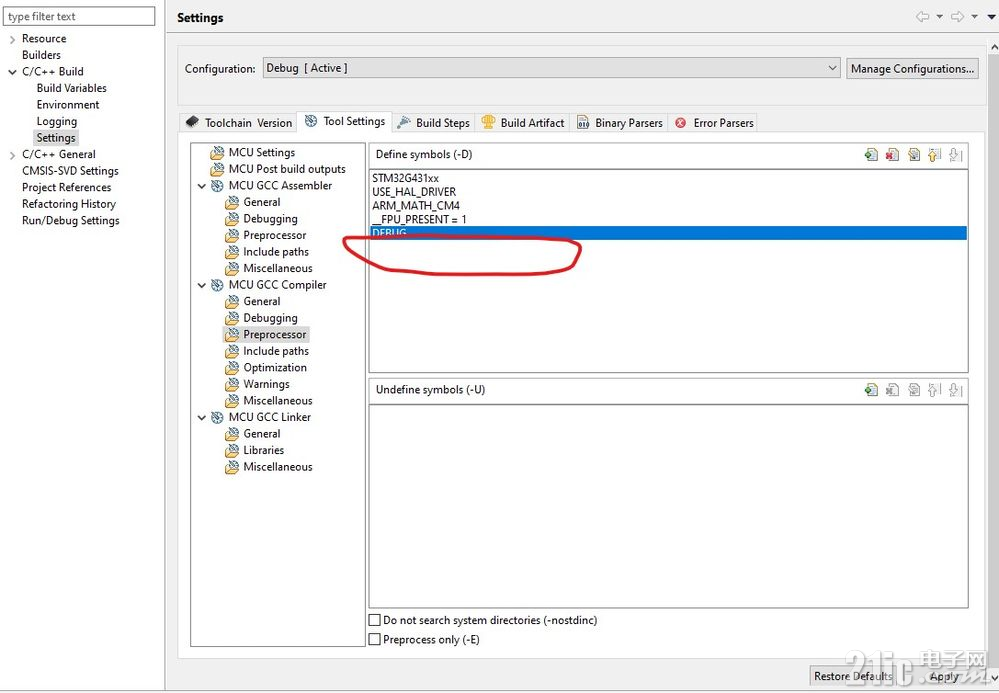Screen dimensions: 999x693
Task: Edit undefine symbol icon
Action: pos(914,390)
